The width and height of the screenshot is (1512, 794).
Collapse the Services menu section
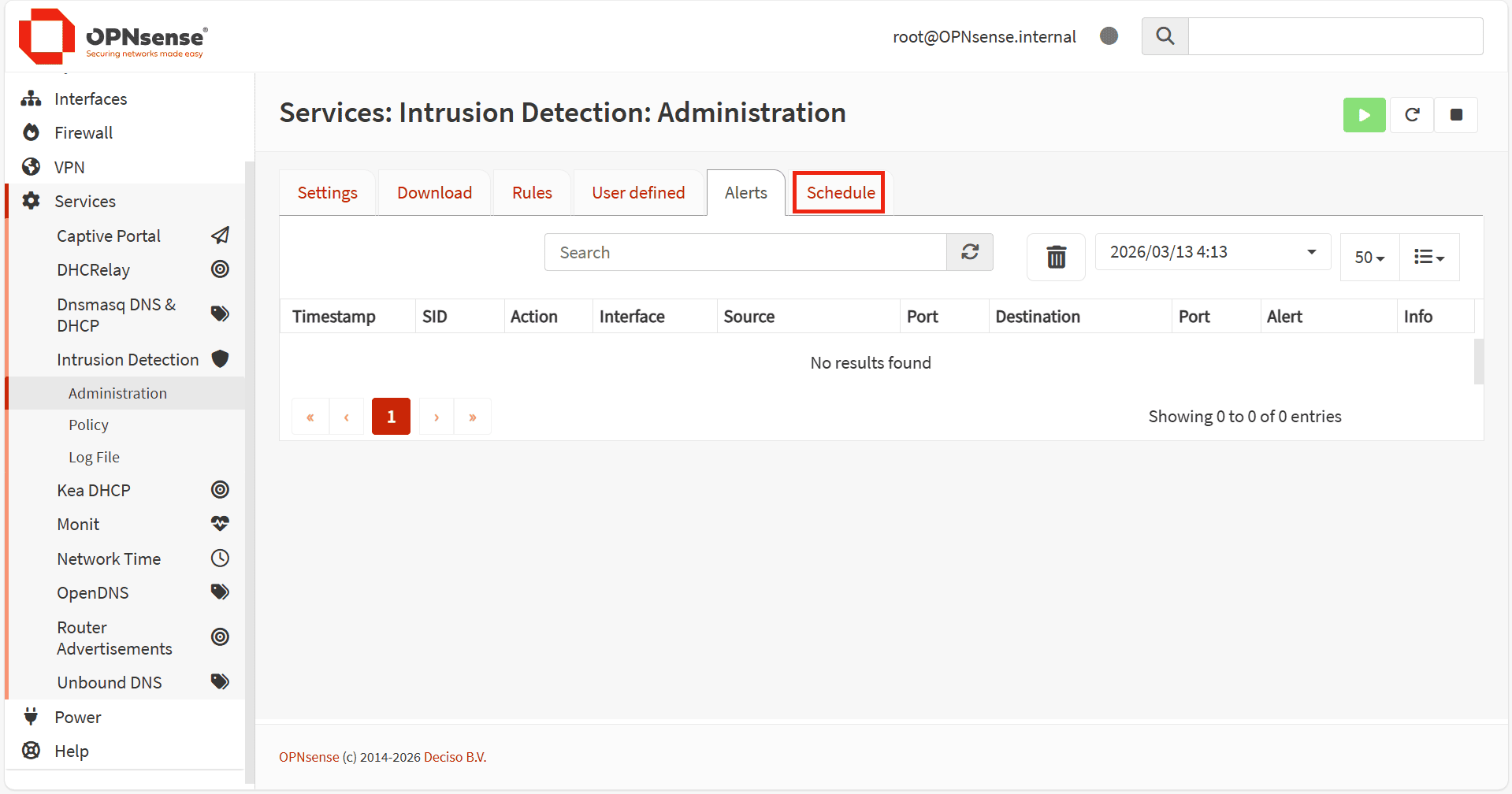[85, 202]
